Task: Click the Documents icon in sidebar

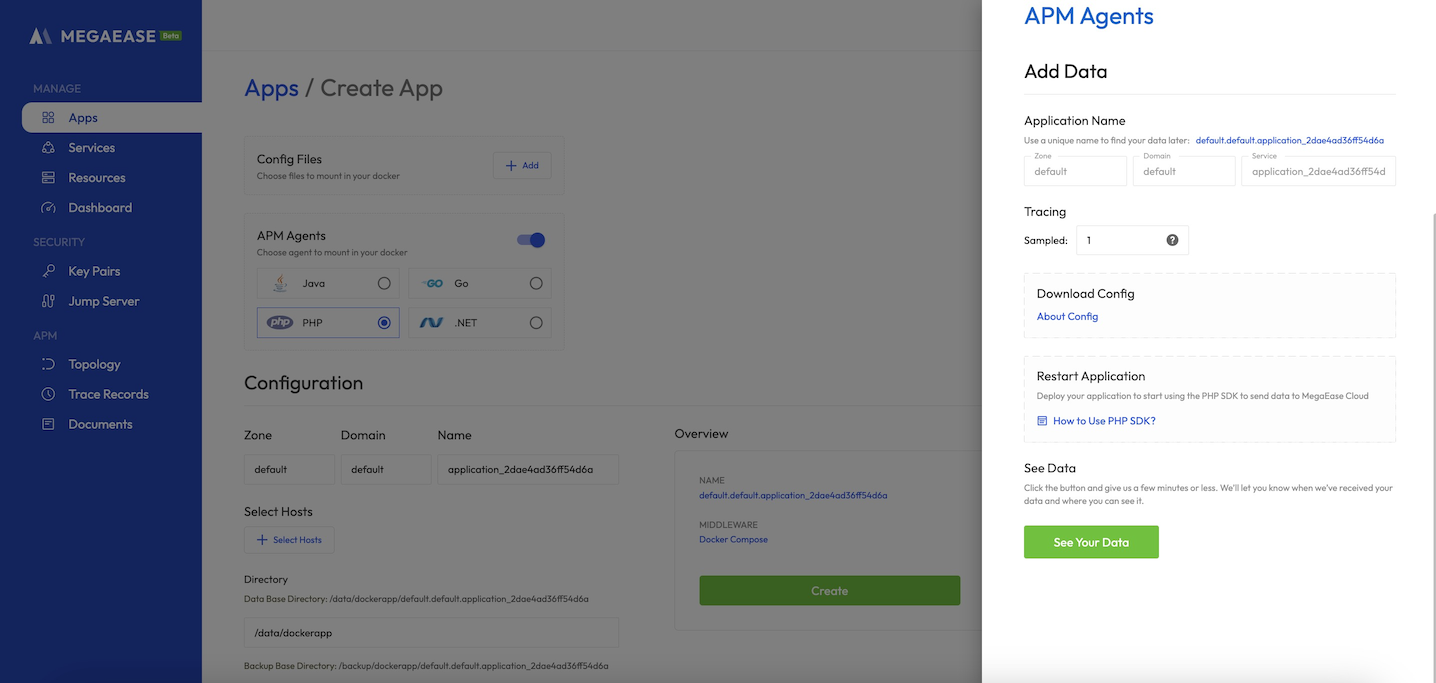Action: pos(48,424)
